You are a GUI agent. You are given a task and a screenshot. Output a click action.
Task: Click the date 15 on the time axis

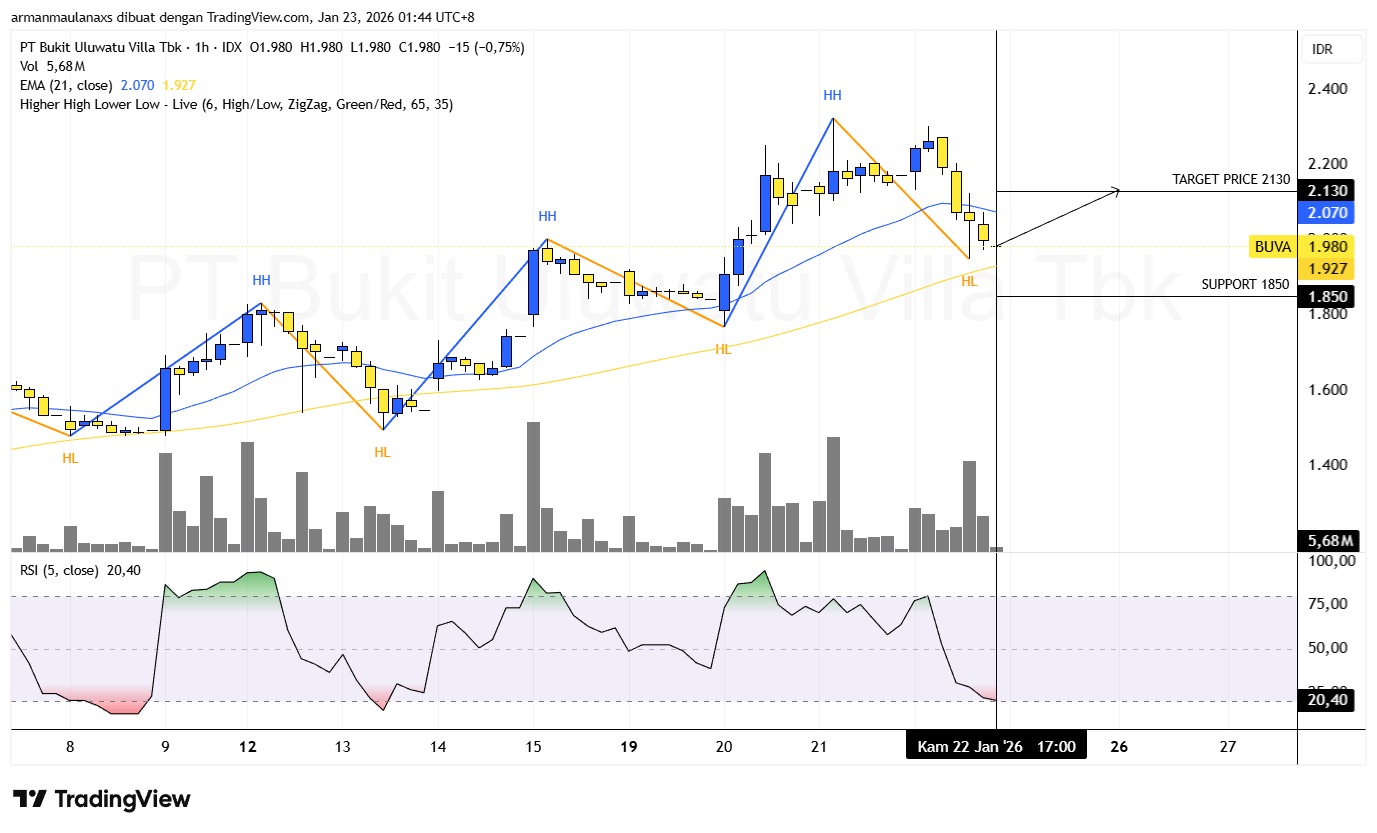tap(533, 746)
